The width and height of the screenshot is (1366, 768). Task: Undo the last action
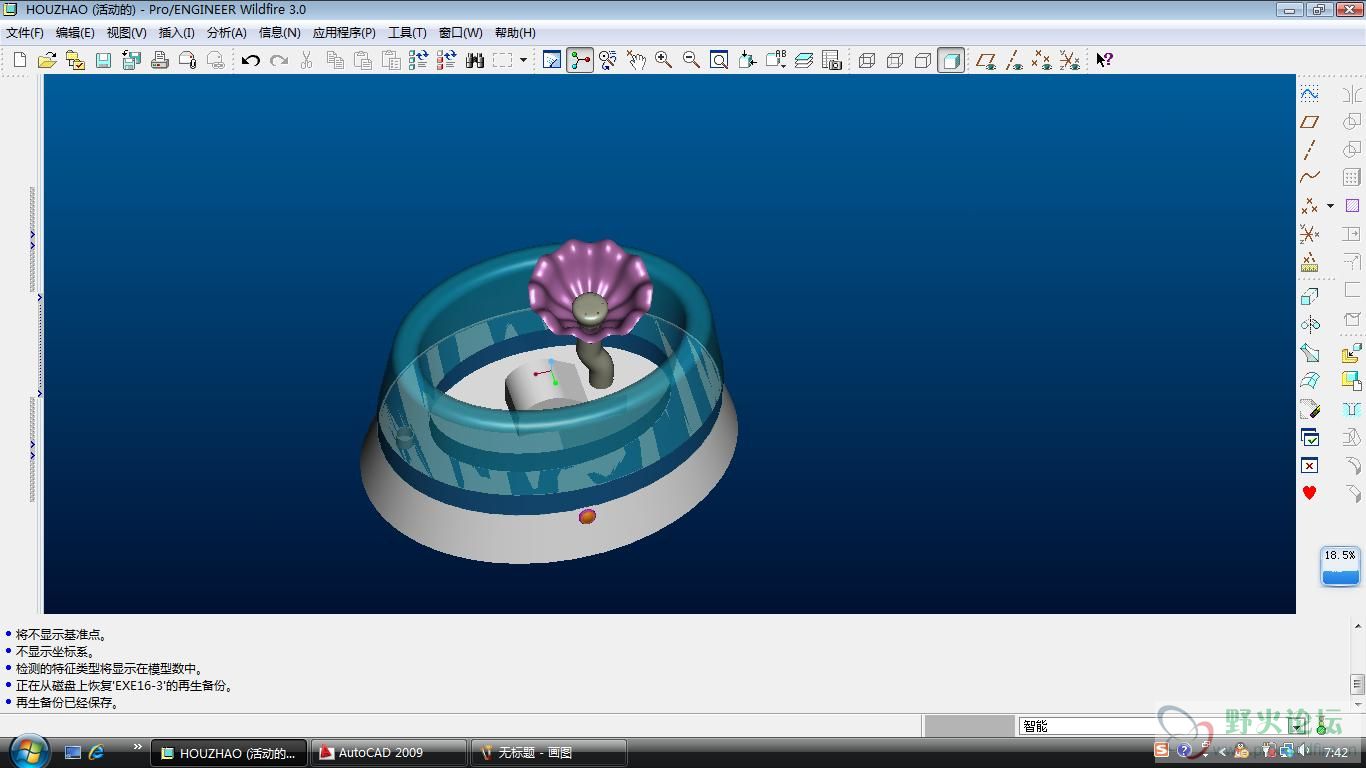click(250, 60)
